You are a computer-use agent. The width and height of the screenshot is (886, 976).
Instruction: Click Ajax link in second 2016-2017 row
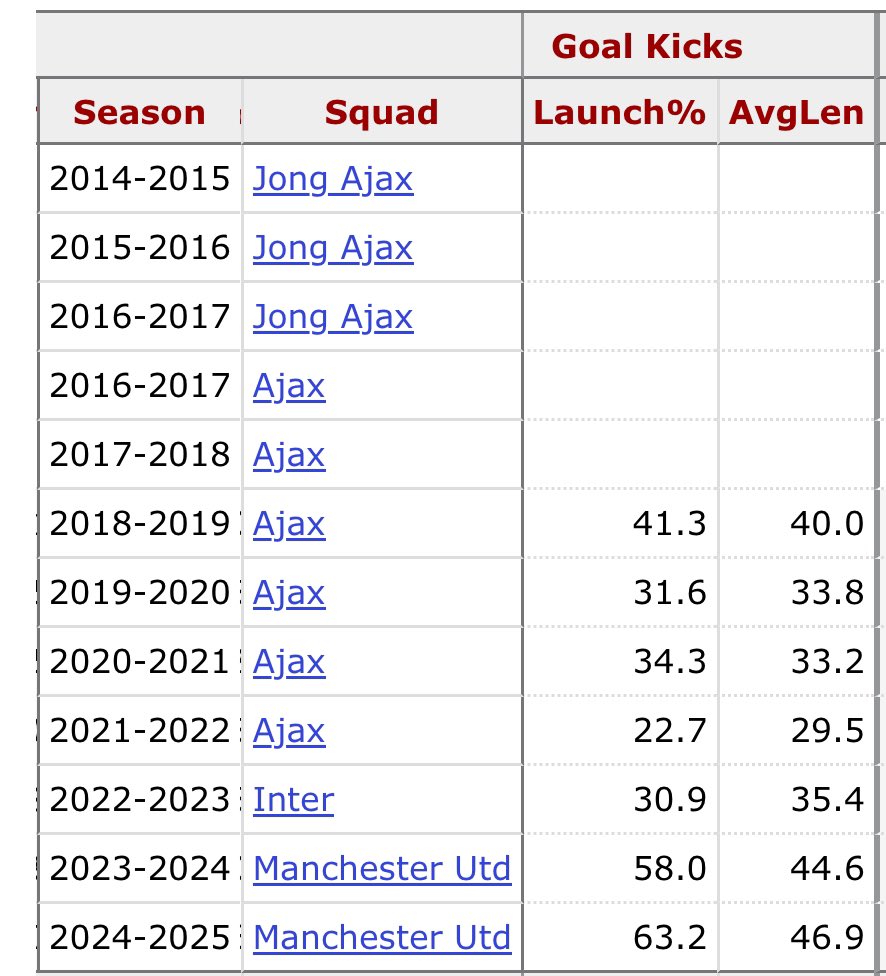(289, 387)
